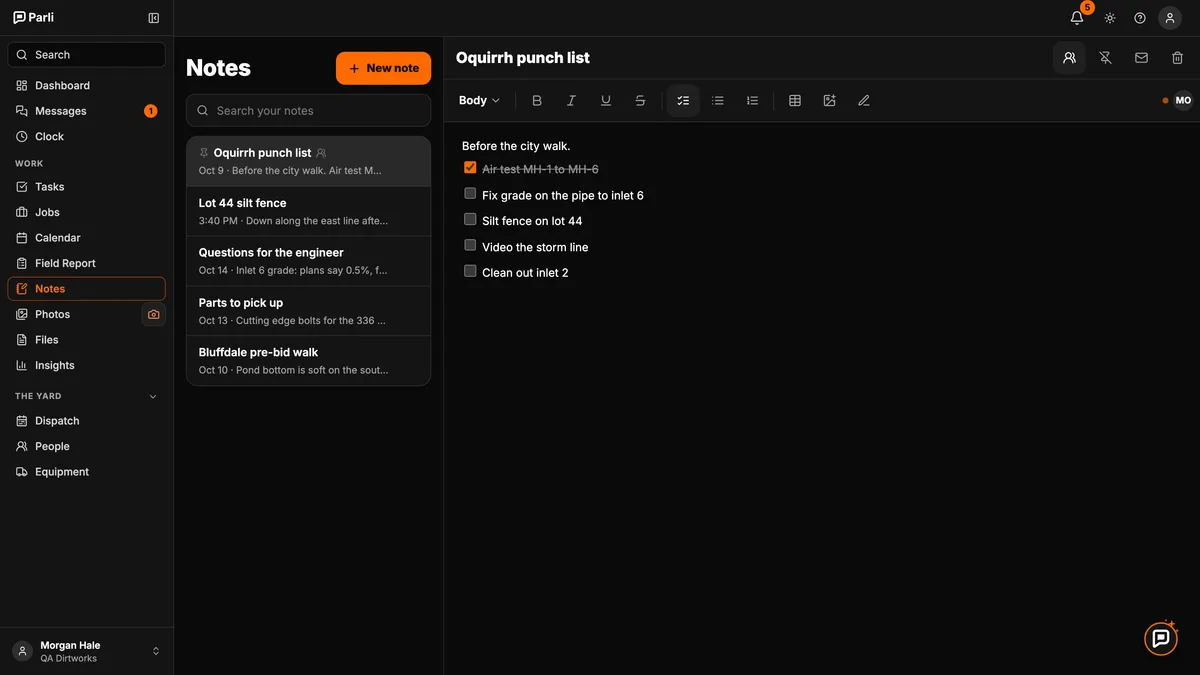Open the Lot 44 silt fence note

tap(309, 211)
